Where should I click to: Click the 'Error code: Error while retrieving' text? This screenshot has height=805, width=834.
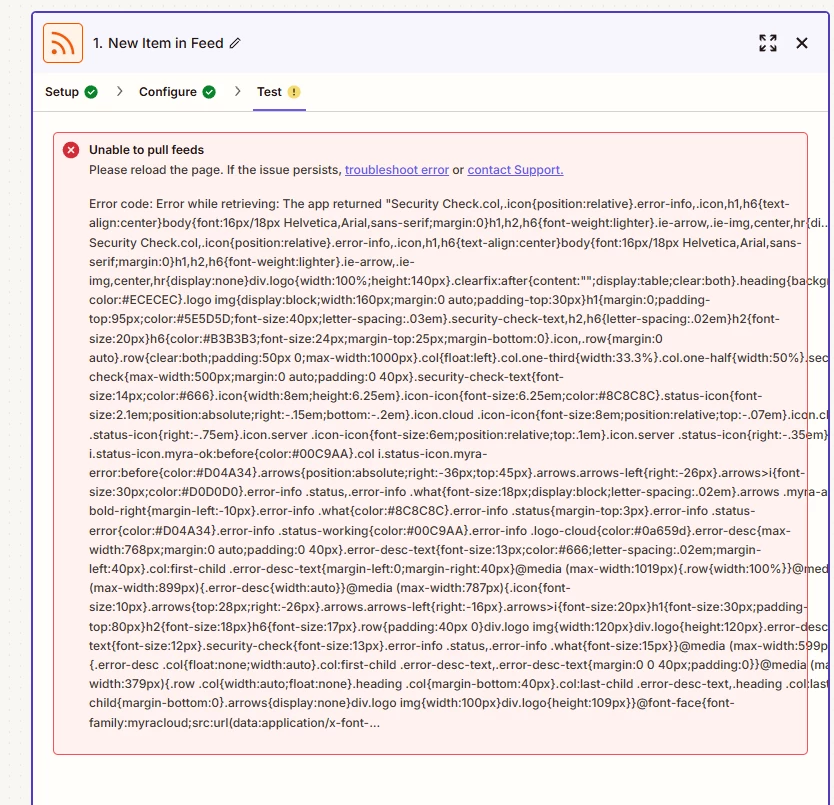(x=184, y=204)
